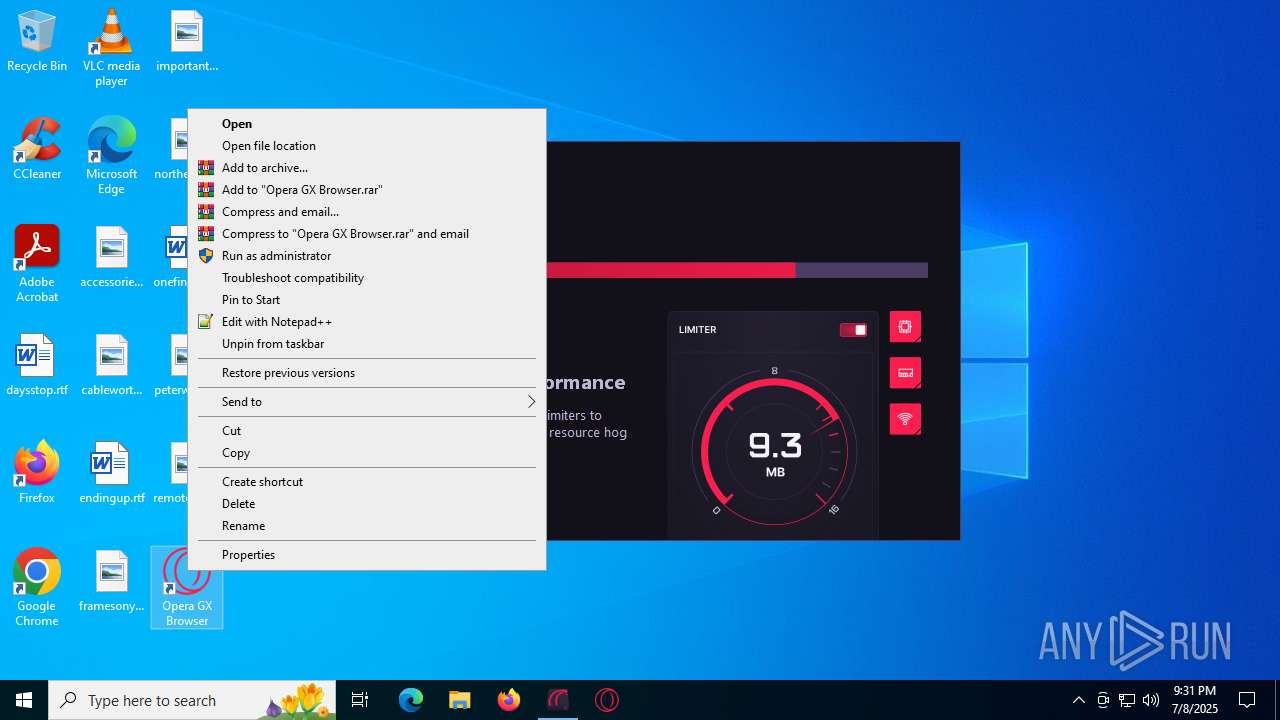Open File Explorer from the taskbar
The width and height of the screenshot is (1280, 720).
pos(459,700)
